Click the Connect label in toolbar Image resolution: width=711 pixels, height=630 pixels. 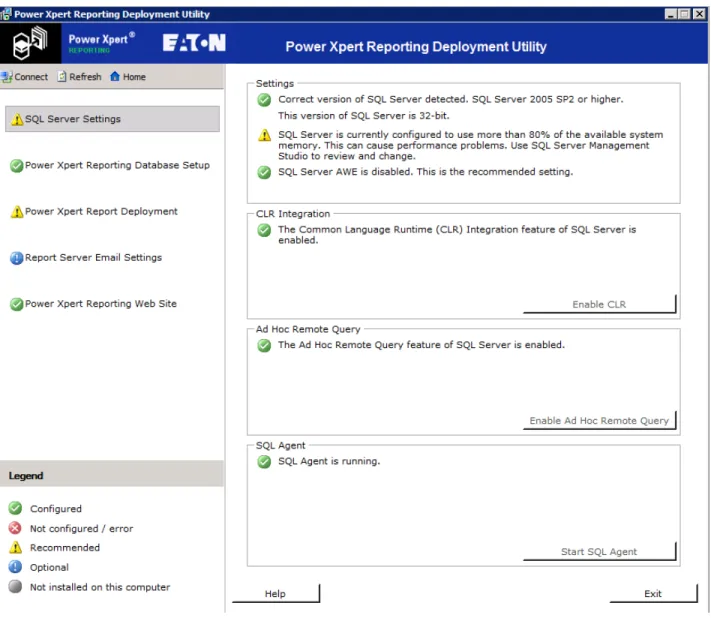coord(31,77)
